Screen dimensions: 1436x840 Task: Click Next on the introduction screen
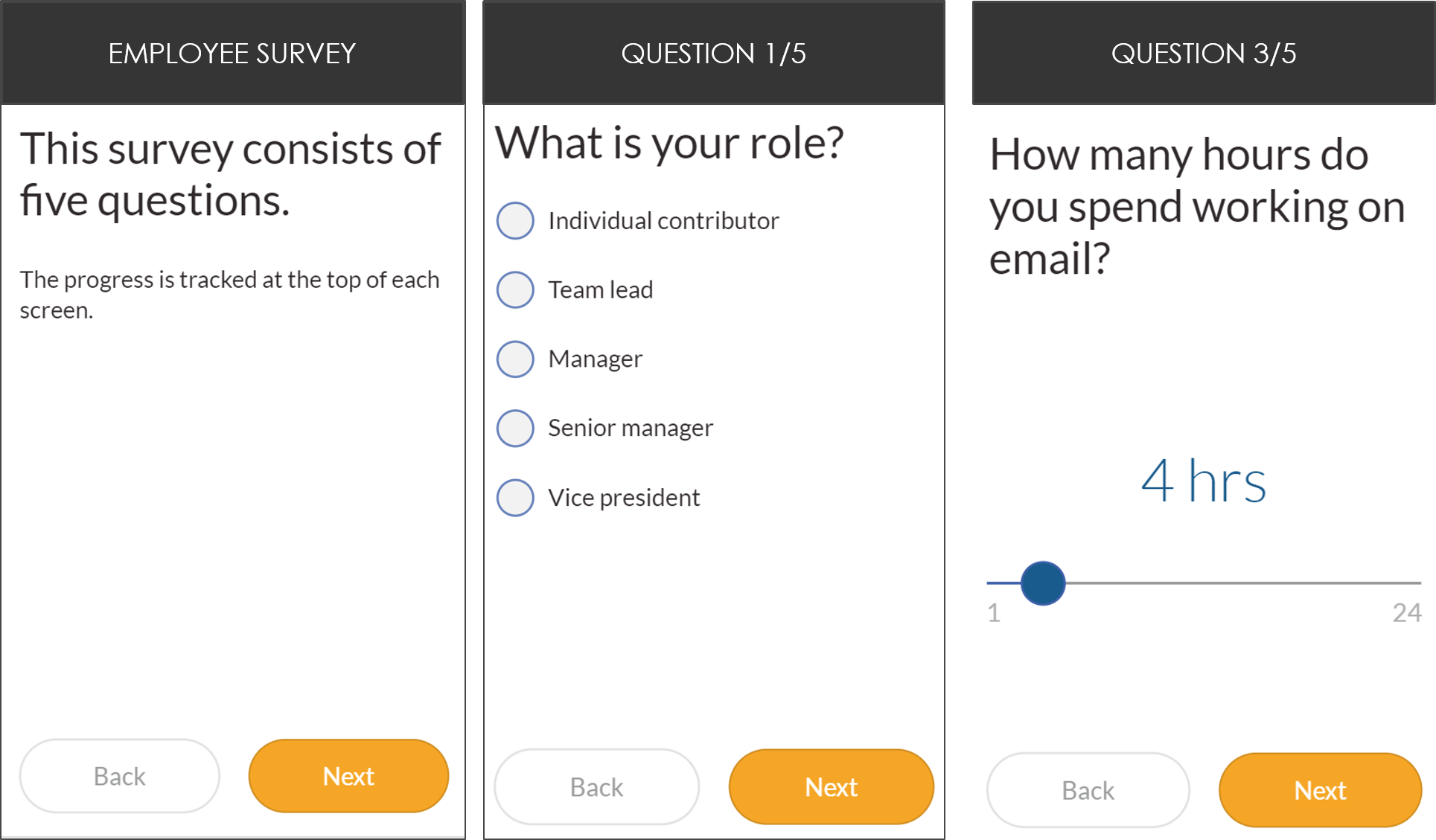coord(348,775)
